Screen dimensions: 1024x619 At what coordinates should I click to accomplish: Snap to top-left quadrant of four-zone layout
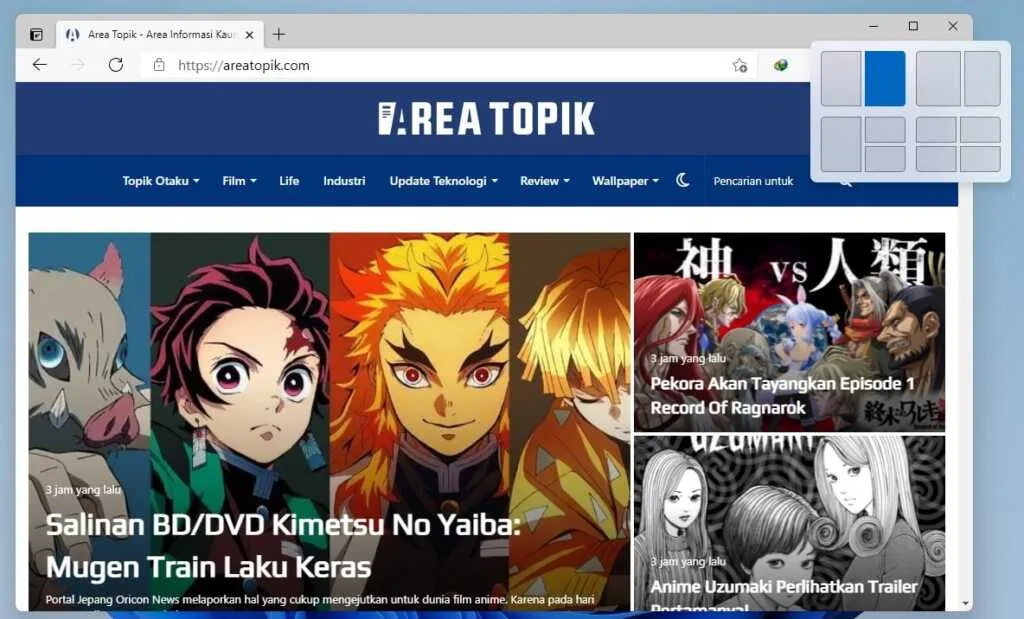tap(936, 129)
